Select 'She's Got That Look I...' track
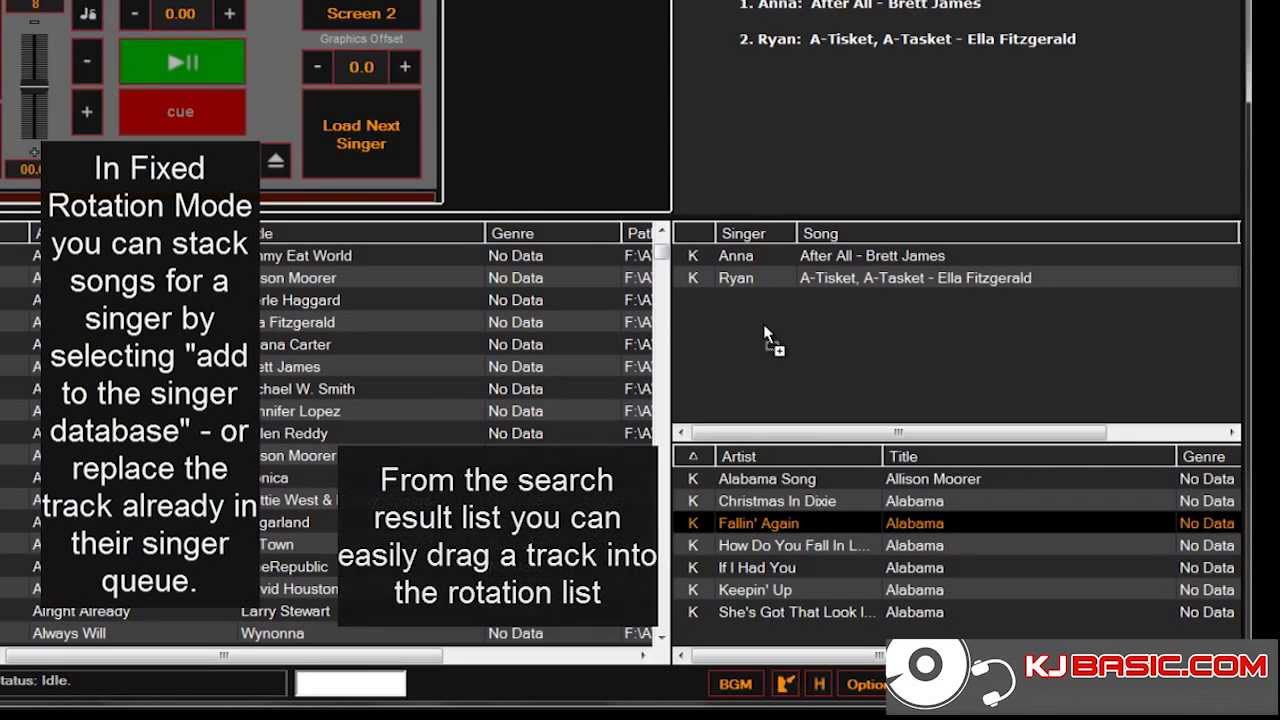This screenshot has height=720, width=1280. pyautogui.click(x=797, y=612)
